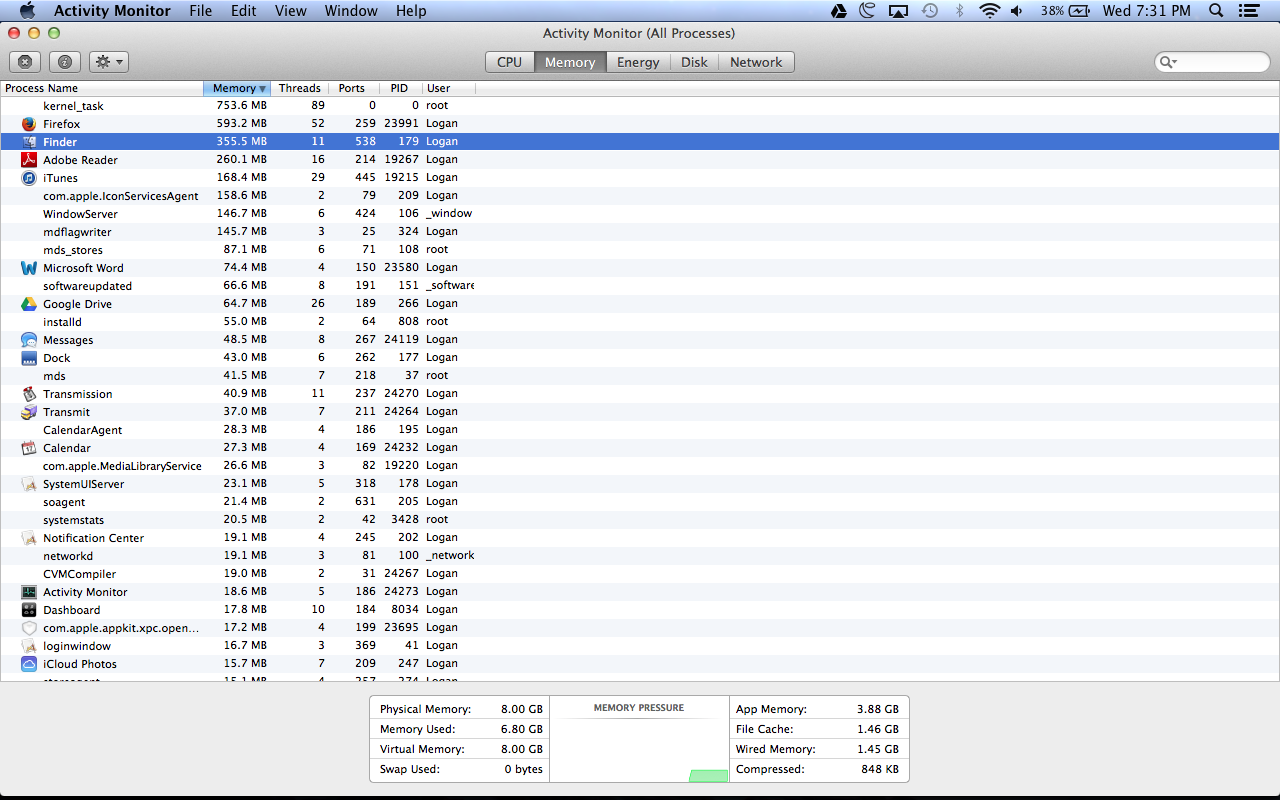The image size is (1280, 800).
Task: Click the Transmit process icon
Action: pyautogui.click(x=29, y=412)
